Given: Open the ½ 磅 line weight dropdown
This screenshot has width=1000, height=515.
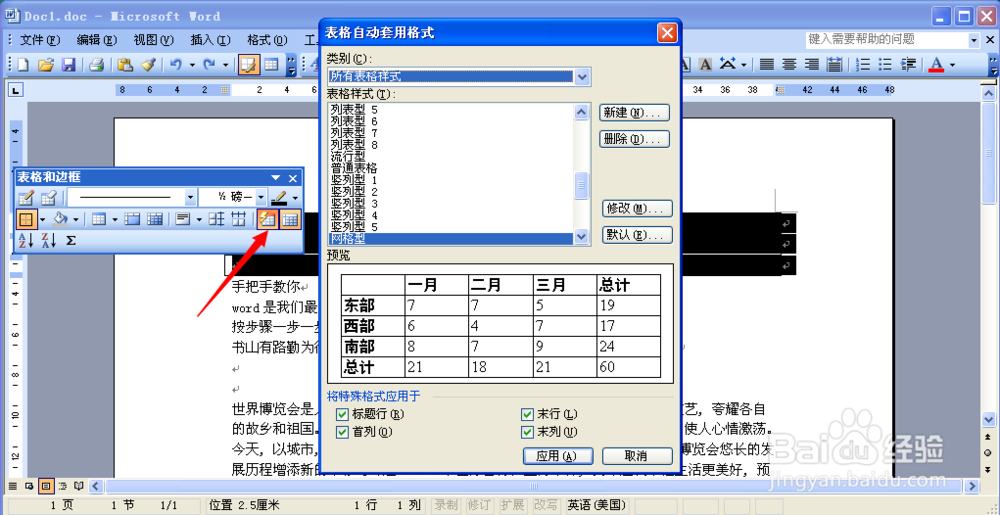Looking at the screenshot, I should tap(261, 198).
